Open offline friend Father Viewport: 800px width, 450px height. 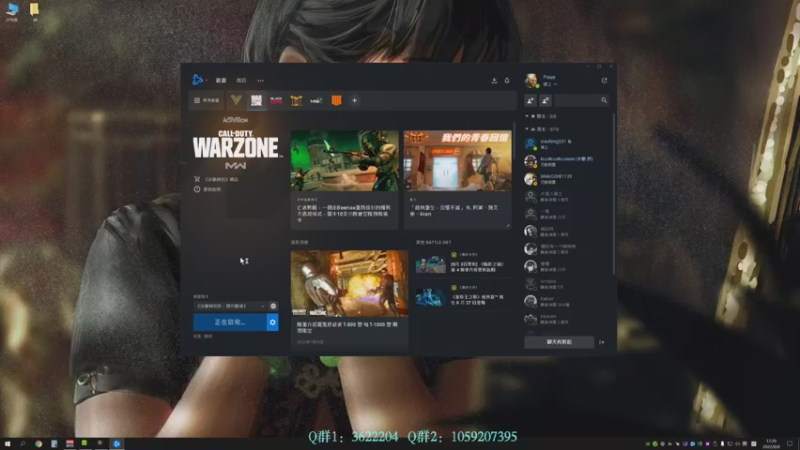coord(566,302)
